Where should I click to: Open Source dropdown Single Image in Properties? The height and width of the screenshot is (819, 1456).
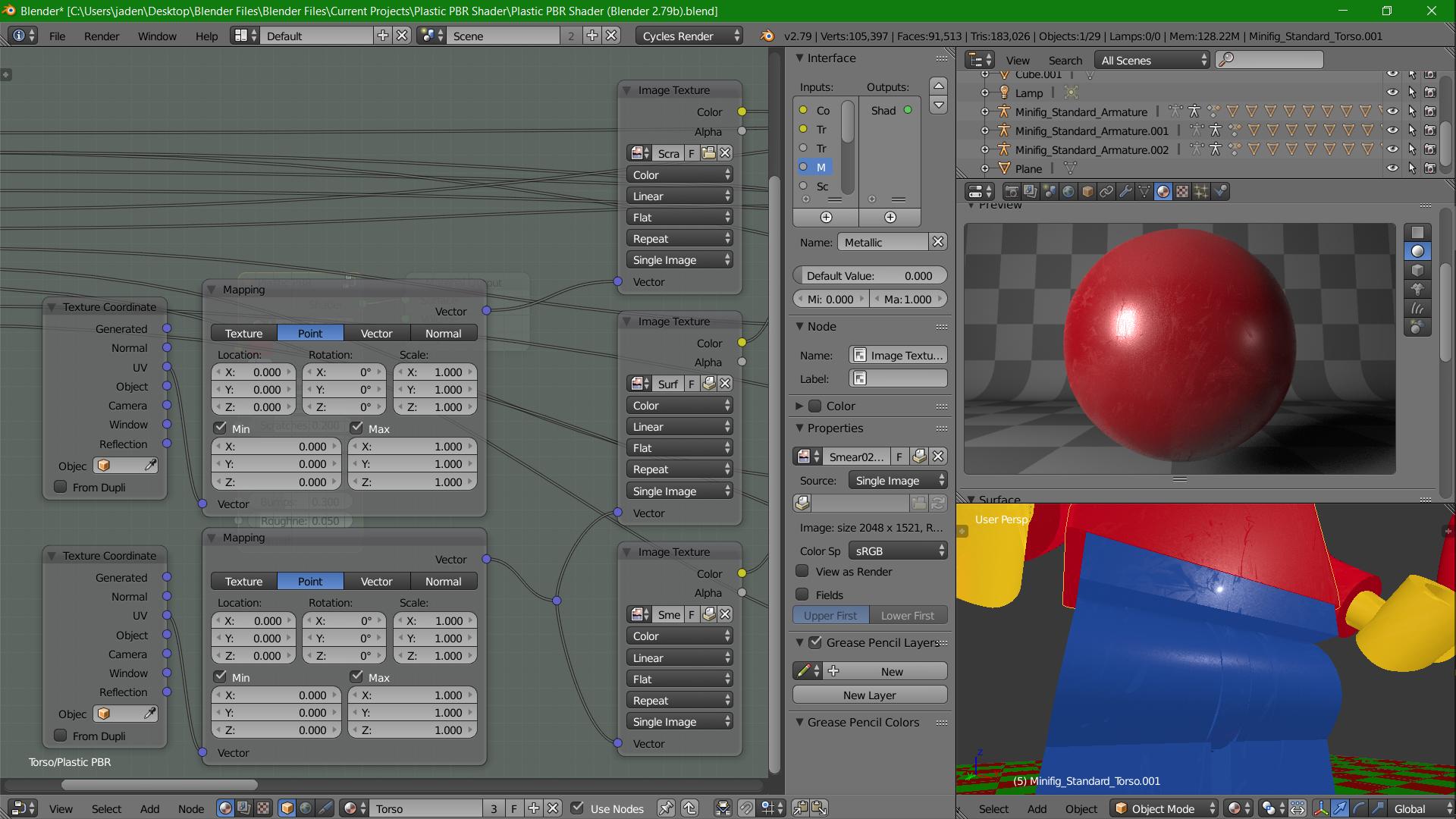pos(898,480)
